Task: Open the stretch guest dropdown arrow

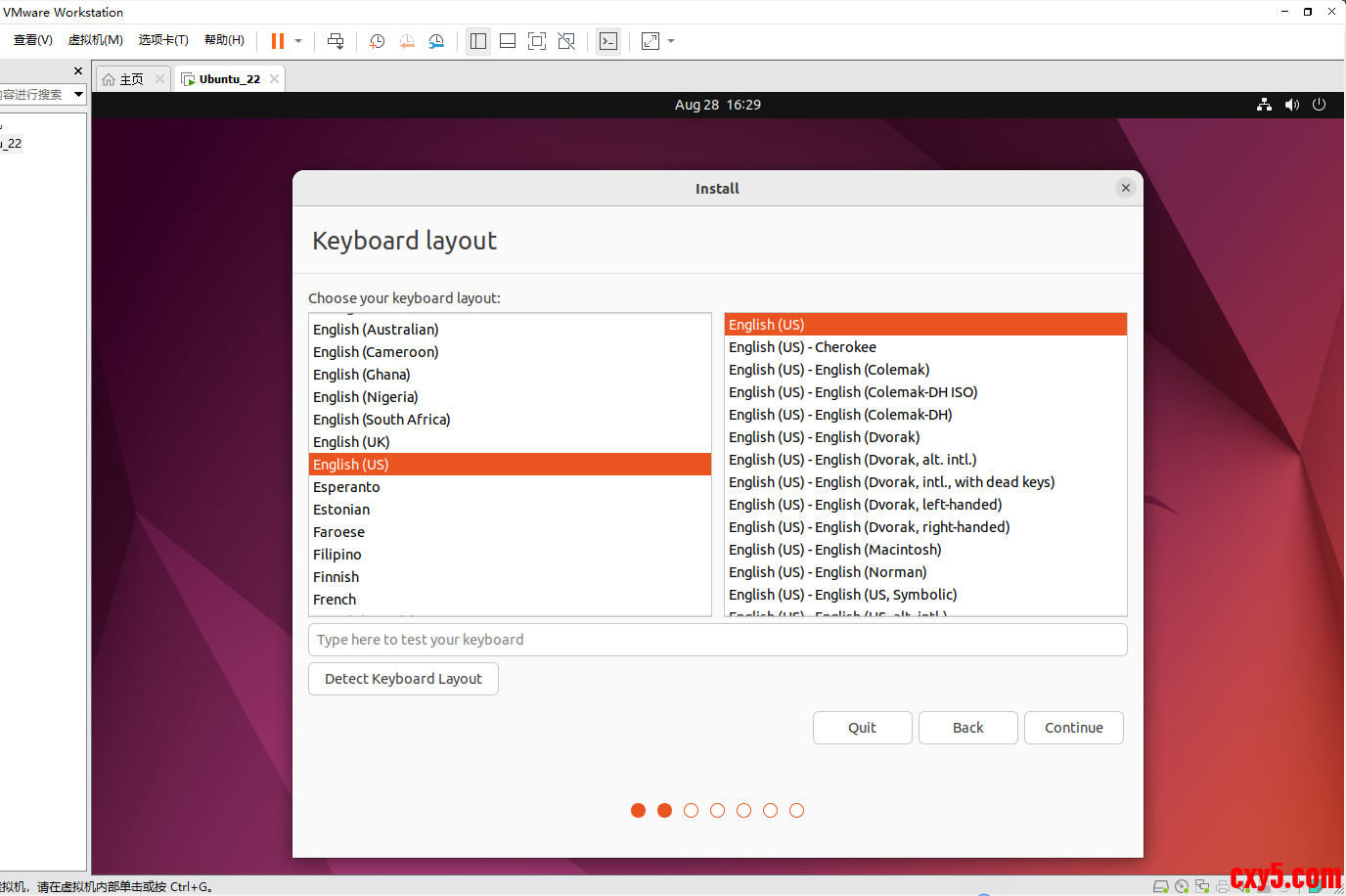Action: [x=671, y=41]
